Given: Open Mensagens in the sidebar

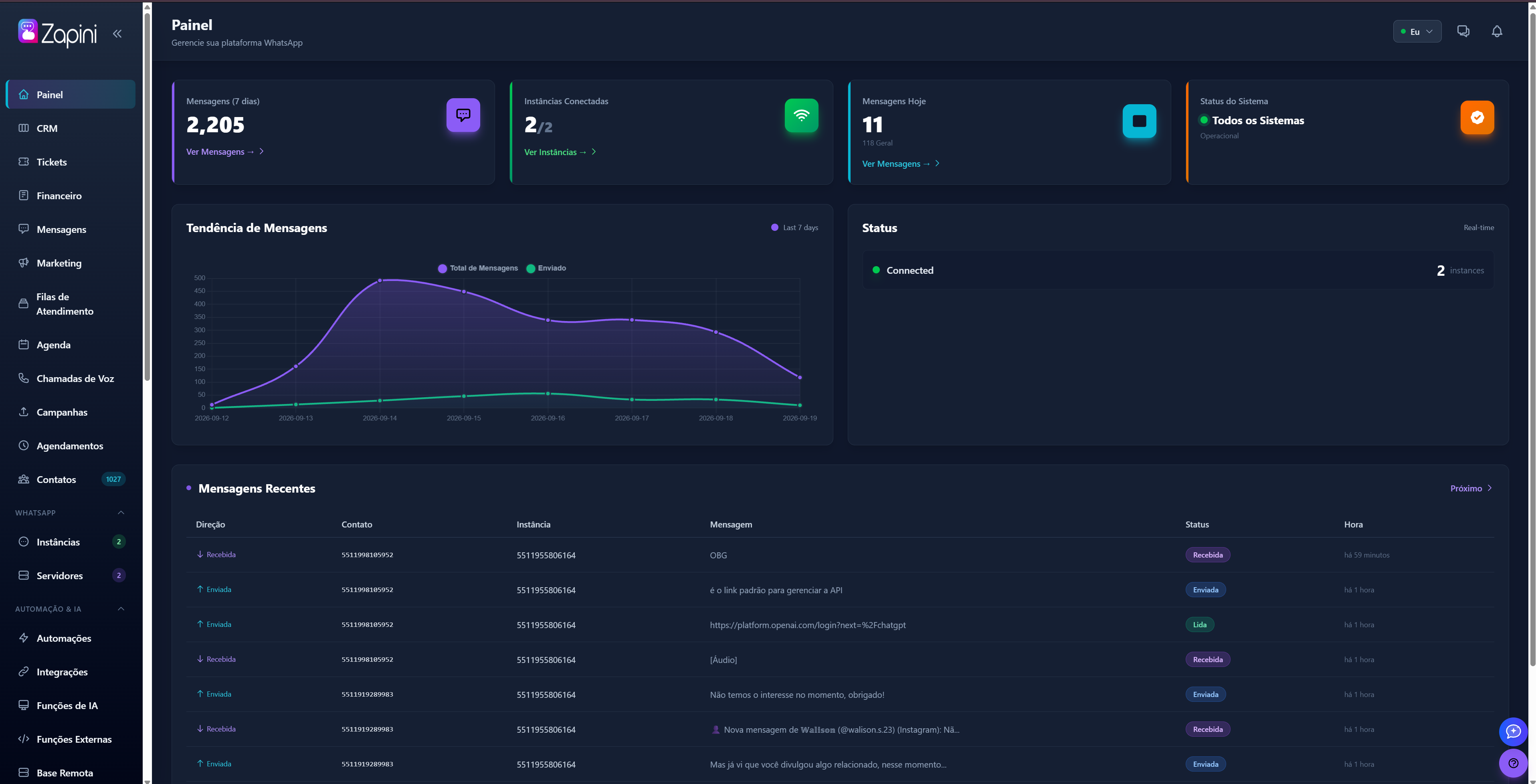Looking at the screenshot, I should click(71, 230).
